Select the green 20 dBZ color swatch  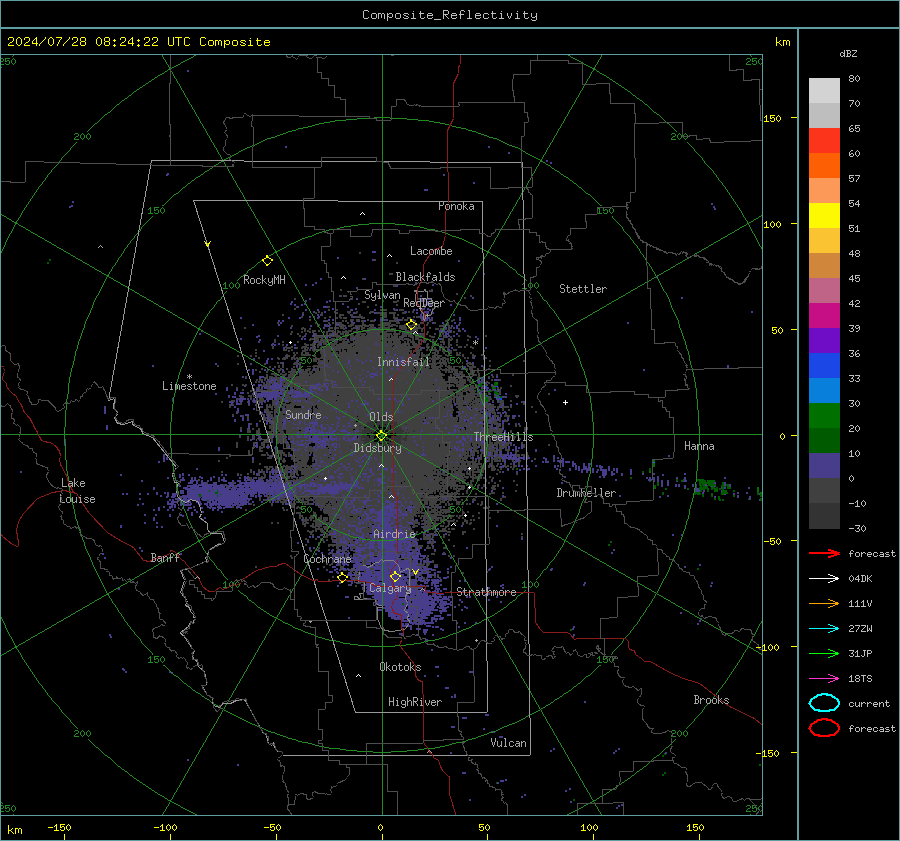[x=824, y=416]
